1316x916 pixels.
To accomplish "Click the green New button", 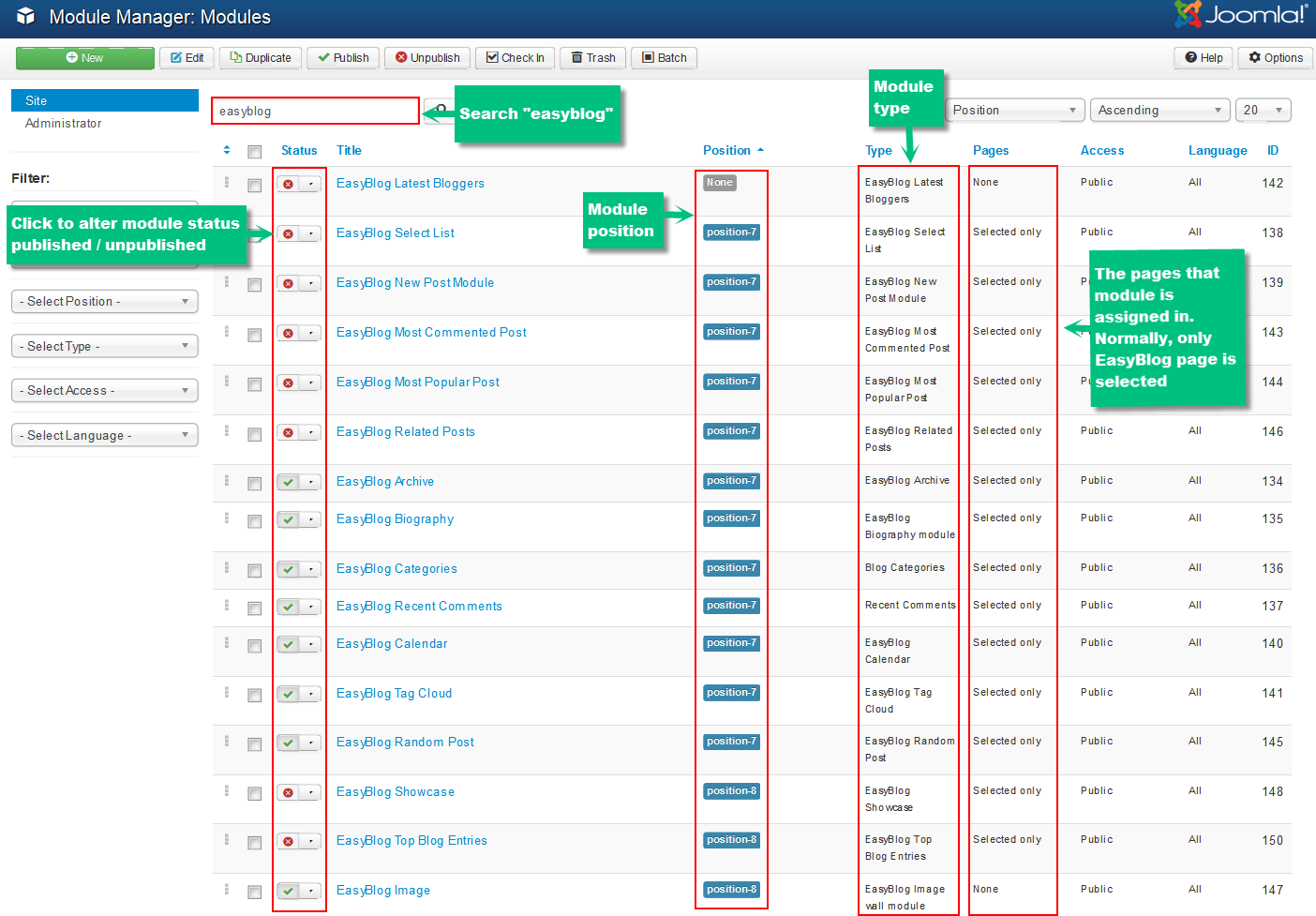I will (85, 58).
